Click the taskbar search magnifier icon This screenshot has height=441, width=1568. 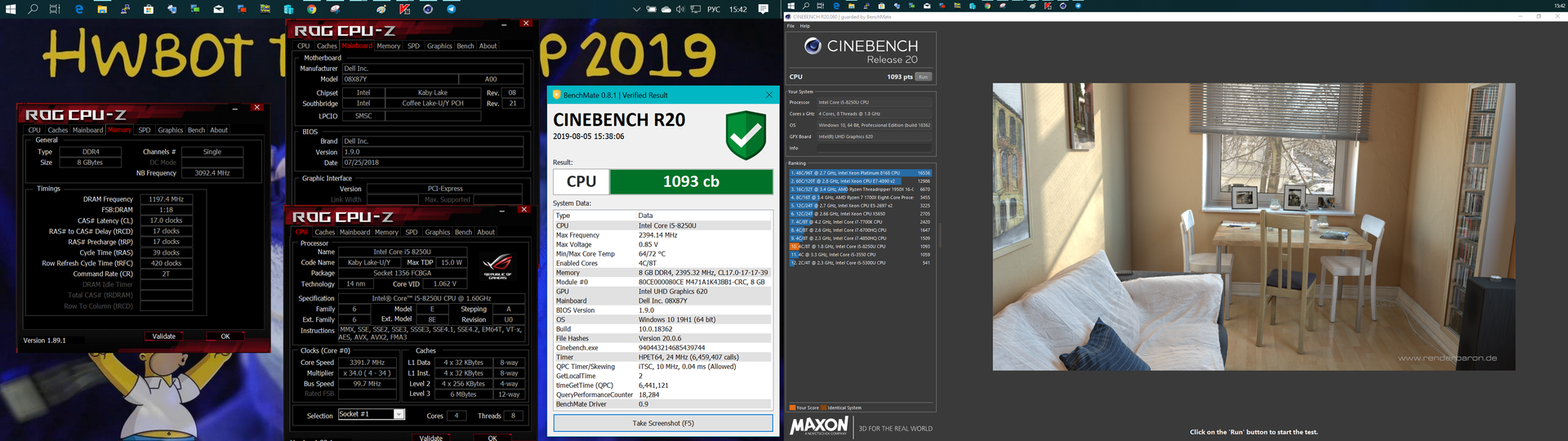(33, 10)
